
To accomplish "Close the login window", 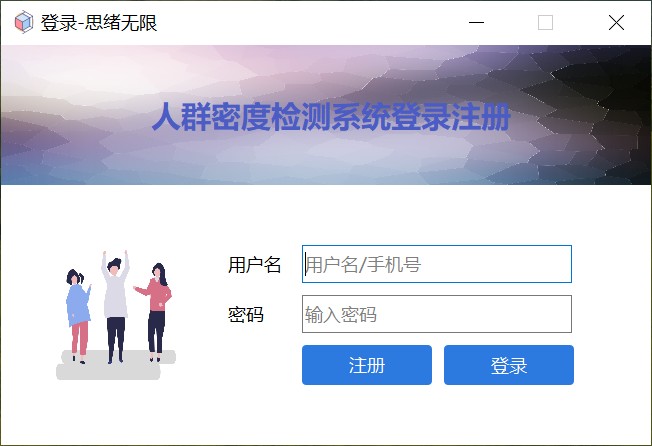I will click(x=616, y=22).
